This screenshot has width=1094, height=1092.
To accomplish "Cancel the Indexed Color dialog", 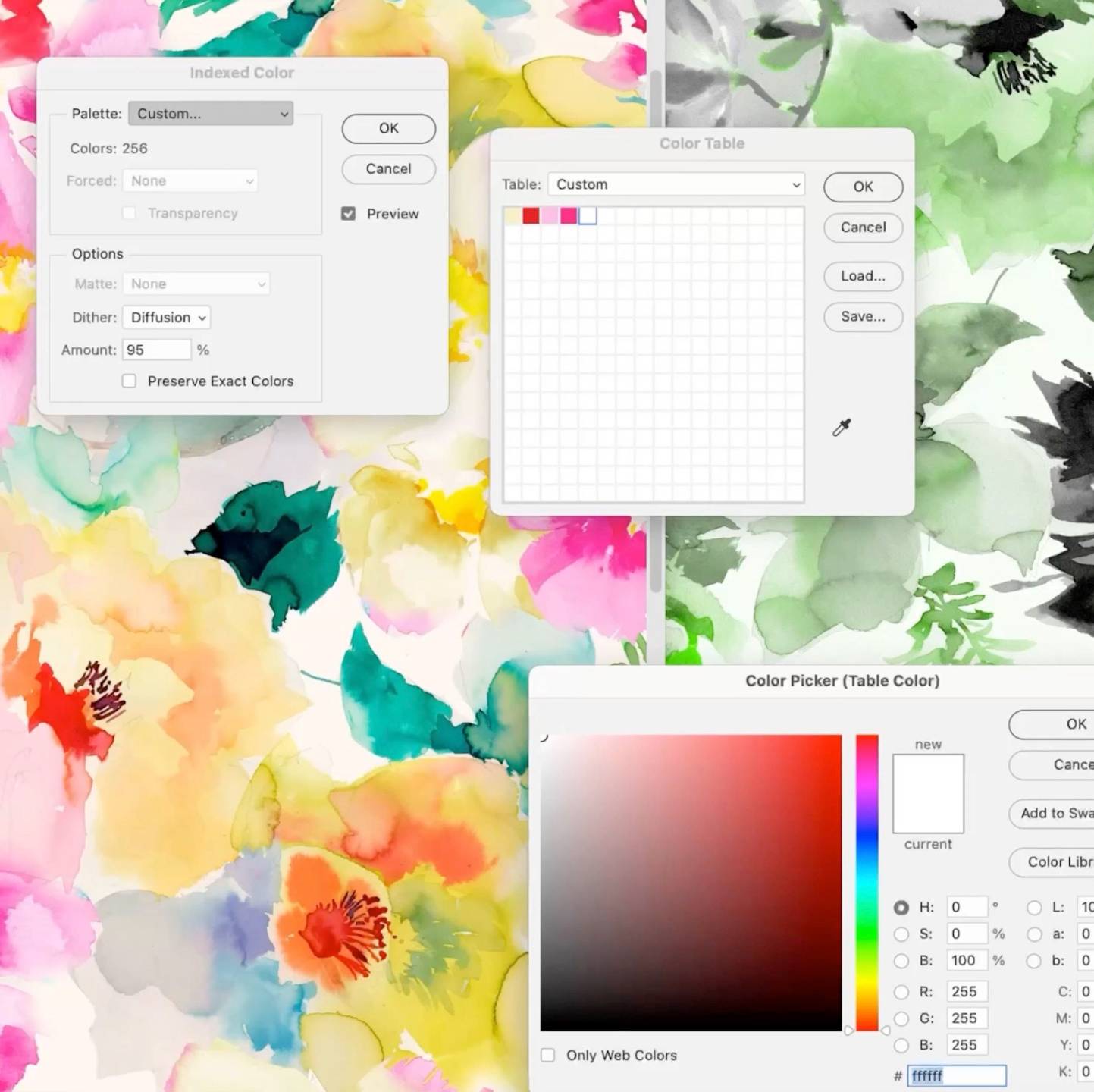I will (389, 168).
